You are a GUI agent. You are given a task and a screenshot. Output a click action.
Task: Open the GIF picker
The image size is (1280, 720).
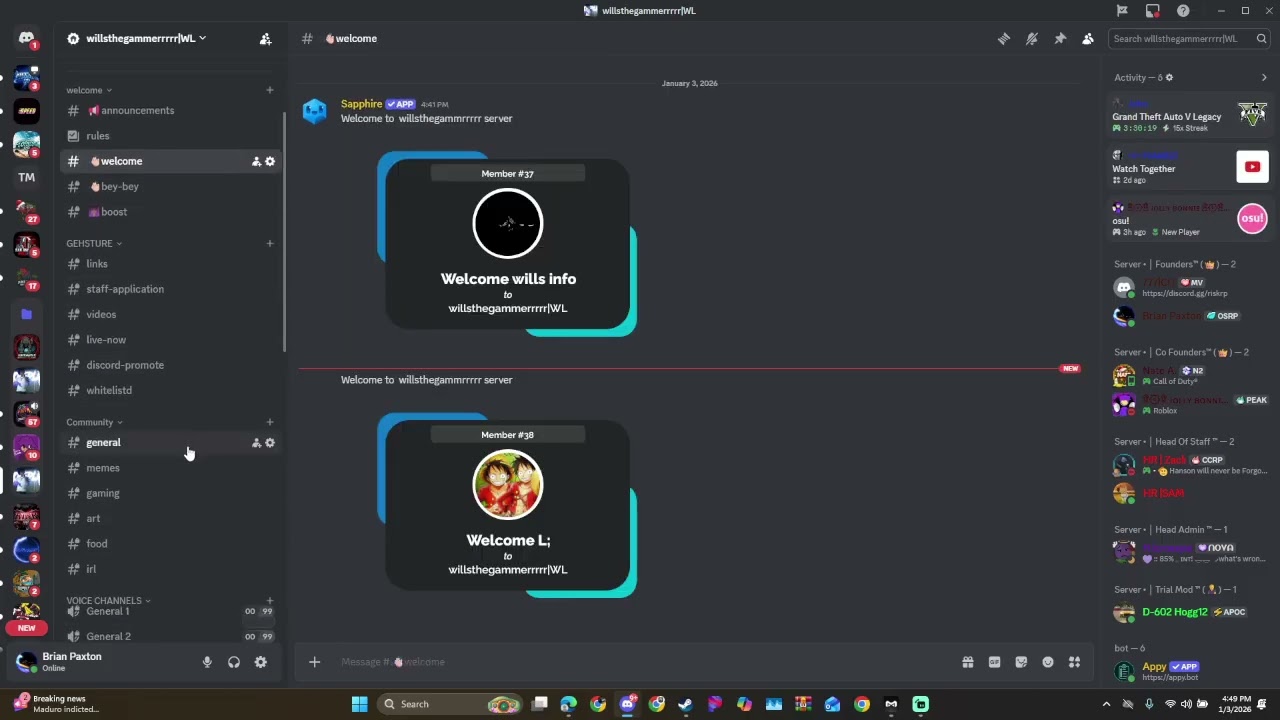(x=994, y=662)
